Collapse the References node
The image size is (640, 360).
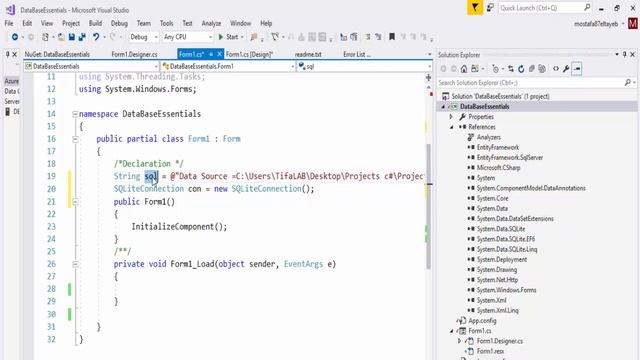tap(451, 127)
